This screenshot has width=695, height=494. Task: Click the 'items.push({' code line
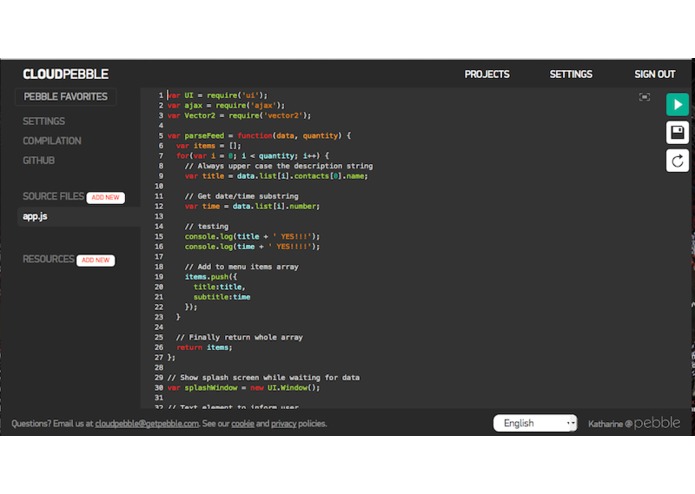click(x=211, y=277)
